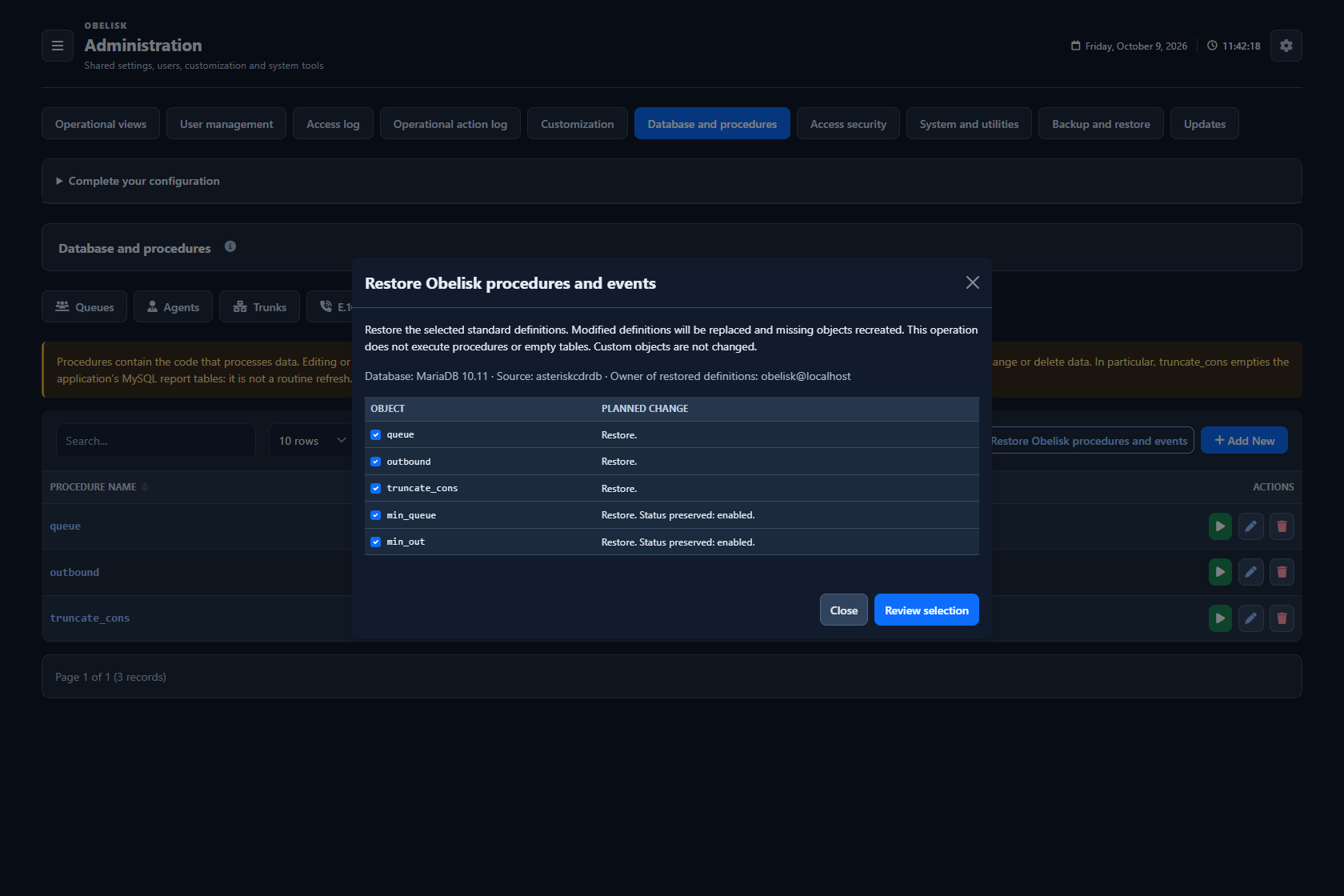Run the truncate_cons procedure
Screen dimensions: 1344x896
(1220, 618)
